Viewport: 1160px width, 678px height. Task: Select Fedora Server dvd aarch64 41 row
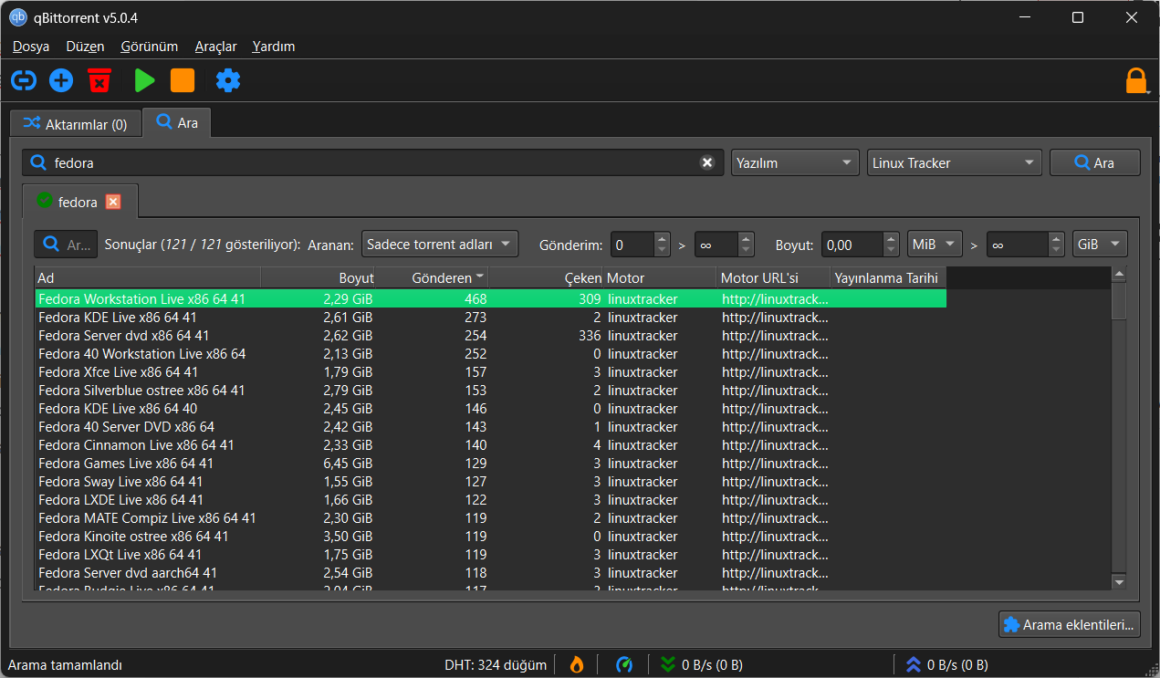pyautogui.click(x=490, y=573)
